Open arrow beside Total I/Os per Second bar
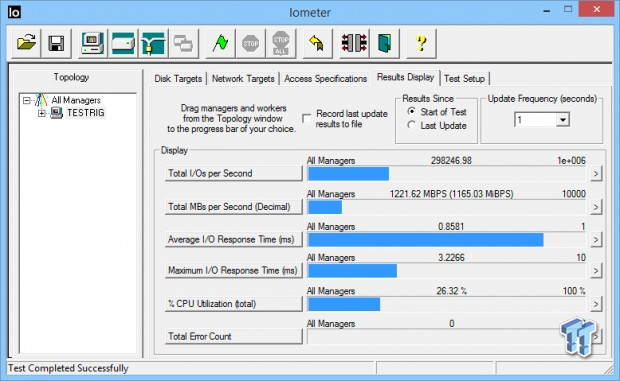This screenshot has height=381, width=620. coord(596,174)
